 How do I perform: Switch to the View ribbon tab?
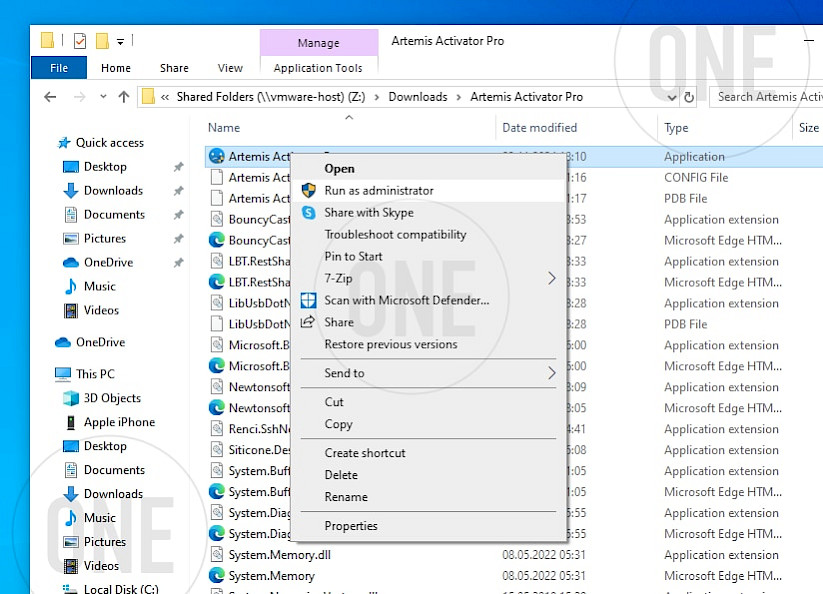tap(230, 68)
